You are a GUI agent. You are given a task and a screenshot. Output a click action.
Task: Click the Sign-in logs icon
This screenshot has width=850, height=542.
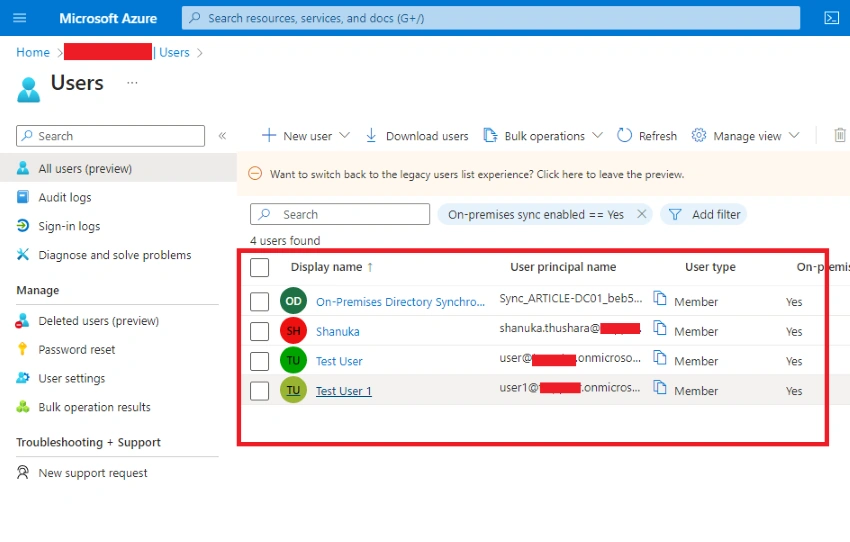tap(23, 225)
